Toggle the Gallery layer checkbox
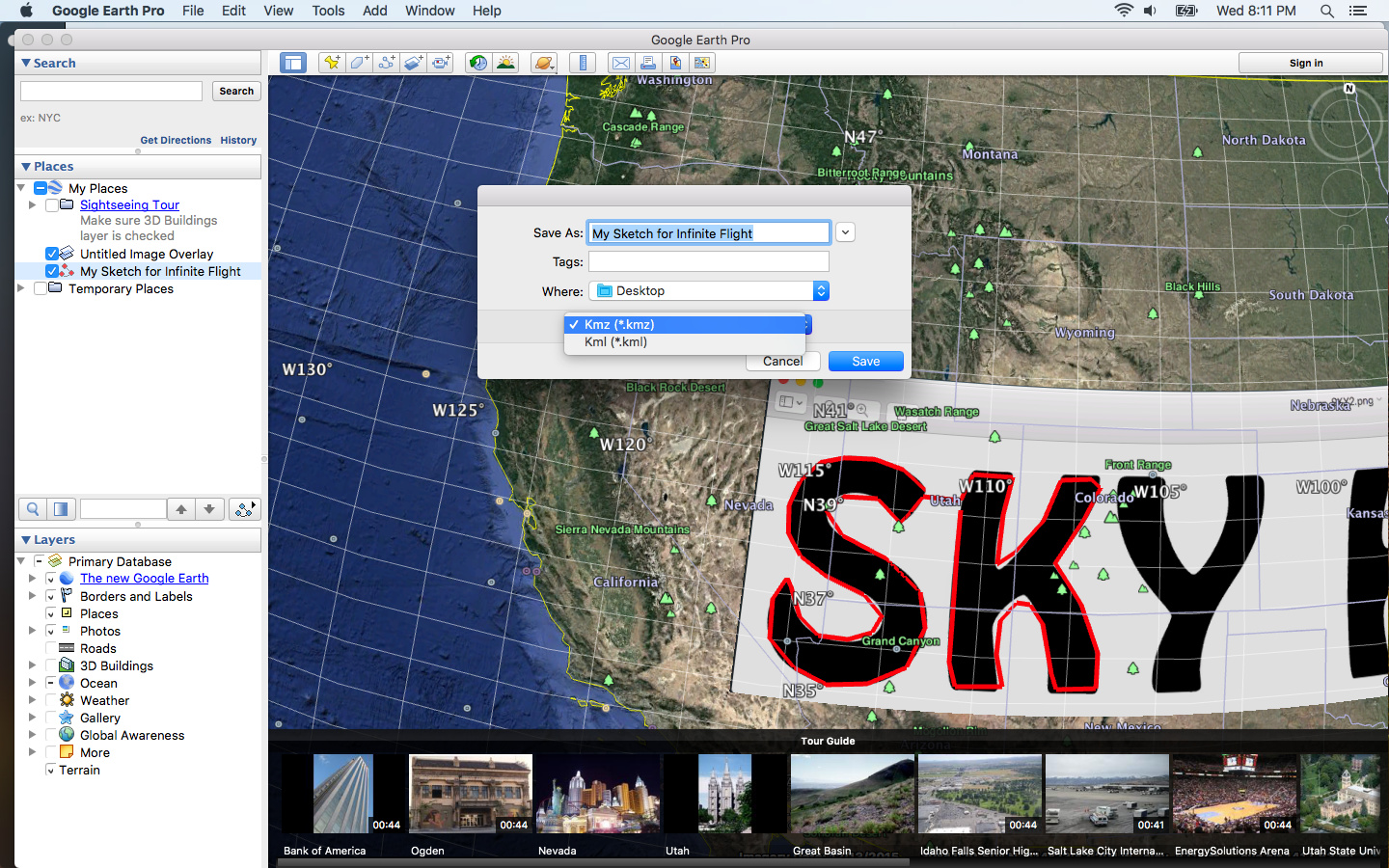This screenshot has height=868, width=1389. tap(51, 718)
